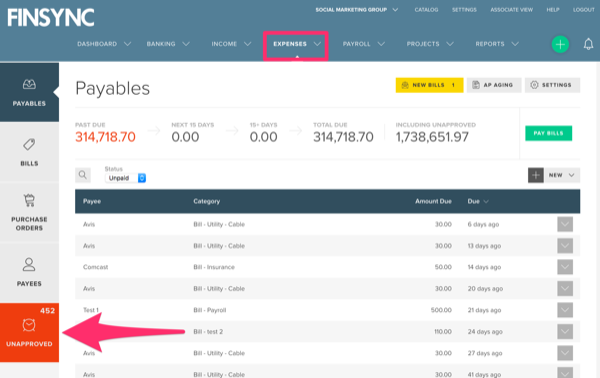The height and width of the screenshot is (378, 600).
Task: Expand actions for the Comcast row
Action: [x=565, y=267]
